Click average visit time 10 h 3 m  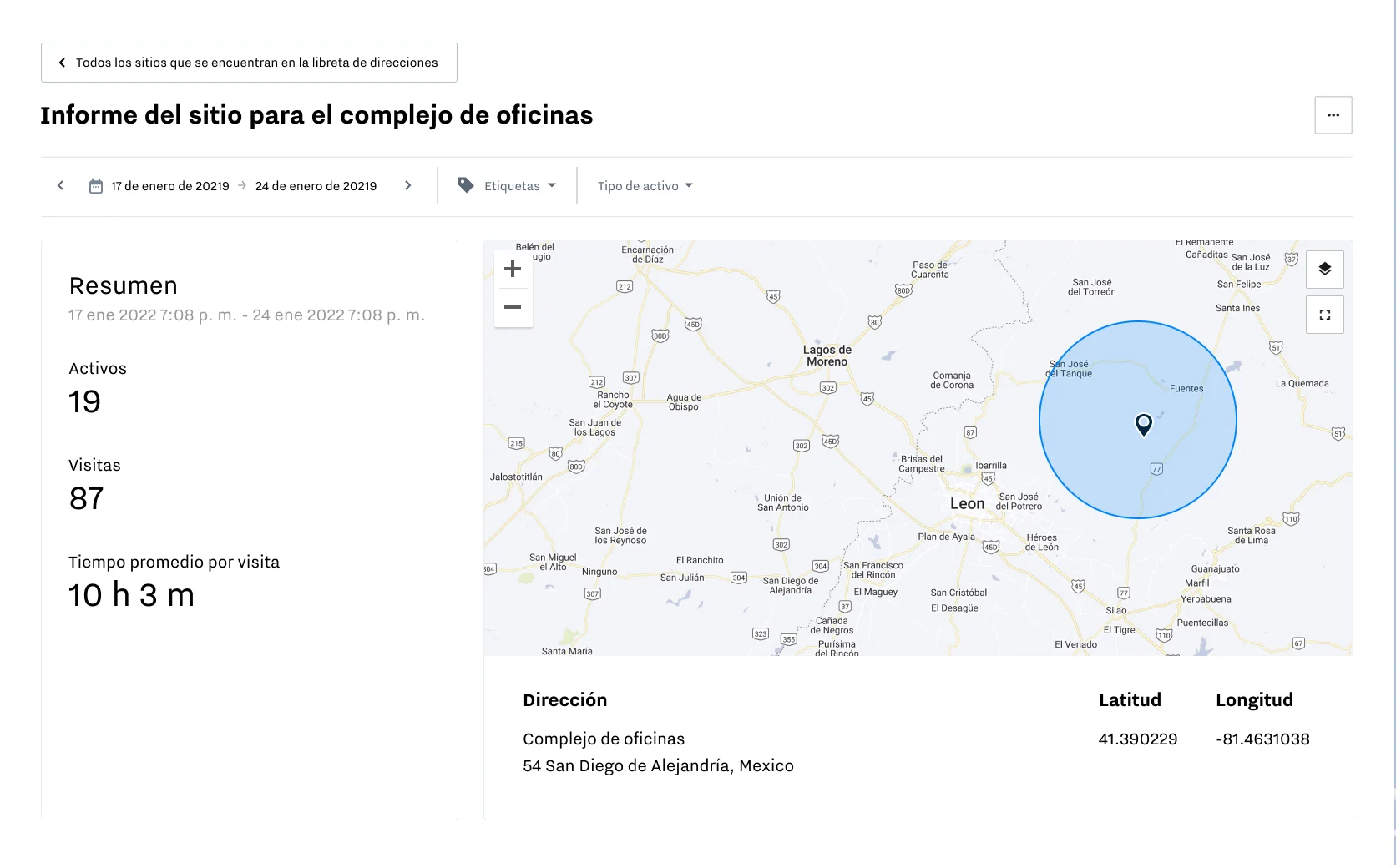131,596
